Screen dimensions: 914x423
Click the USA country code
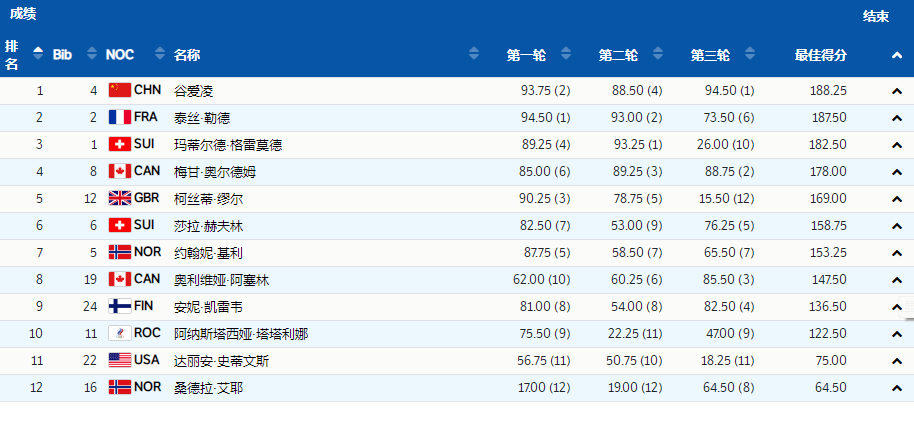click(x=146, y=359)
